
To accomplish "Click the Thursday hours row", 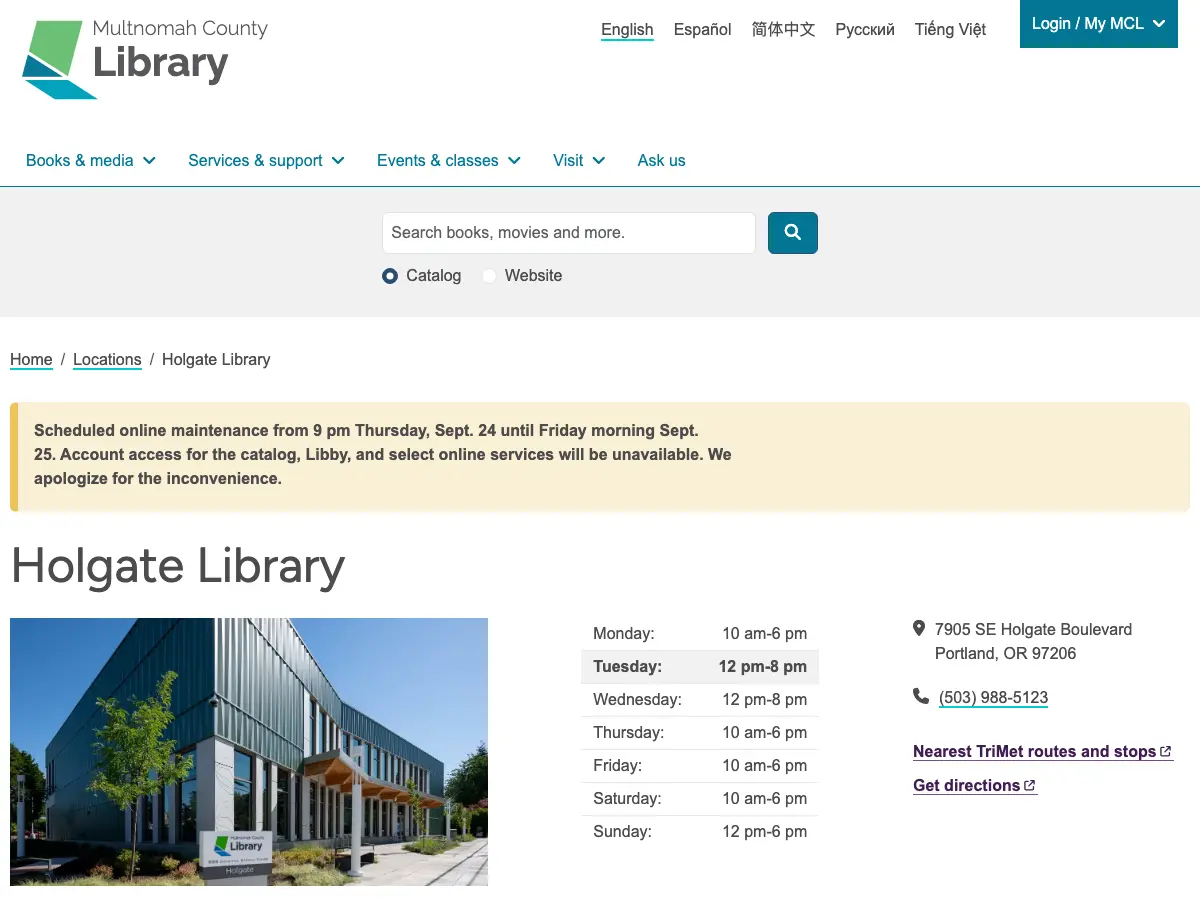I will tap(700, 733).
